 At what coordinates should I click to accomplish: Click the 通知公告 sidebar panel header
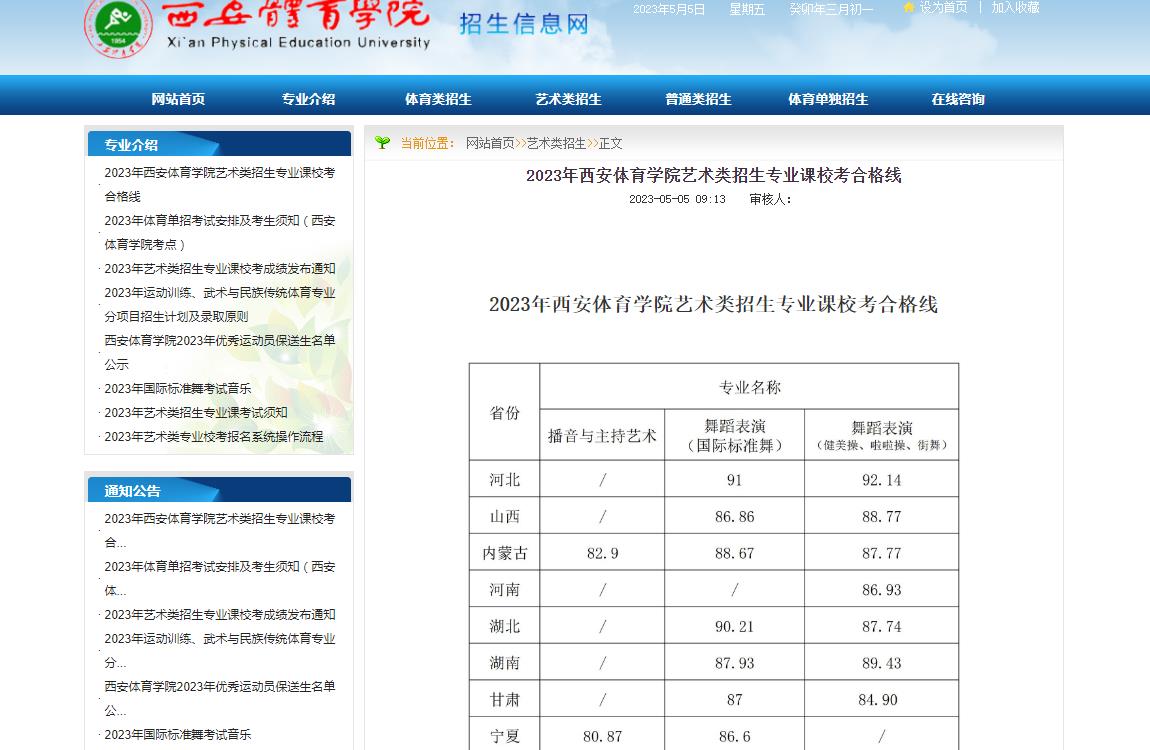click(219, 490)
